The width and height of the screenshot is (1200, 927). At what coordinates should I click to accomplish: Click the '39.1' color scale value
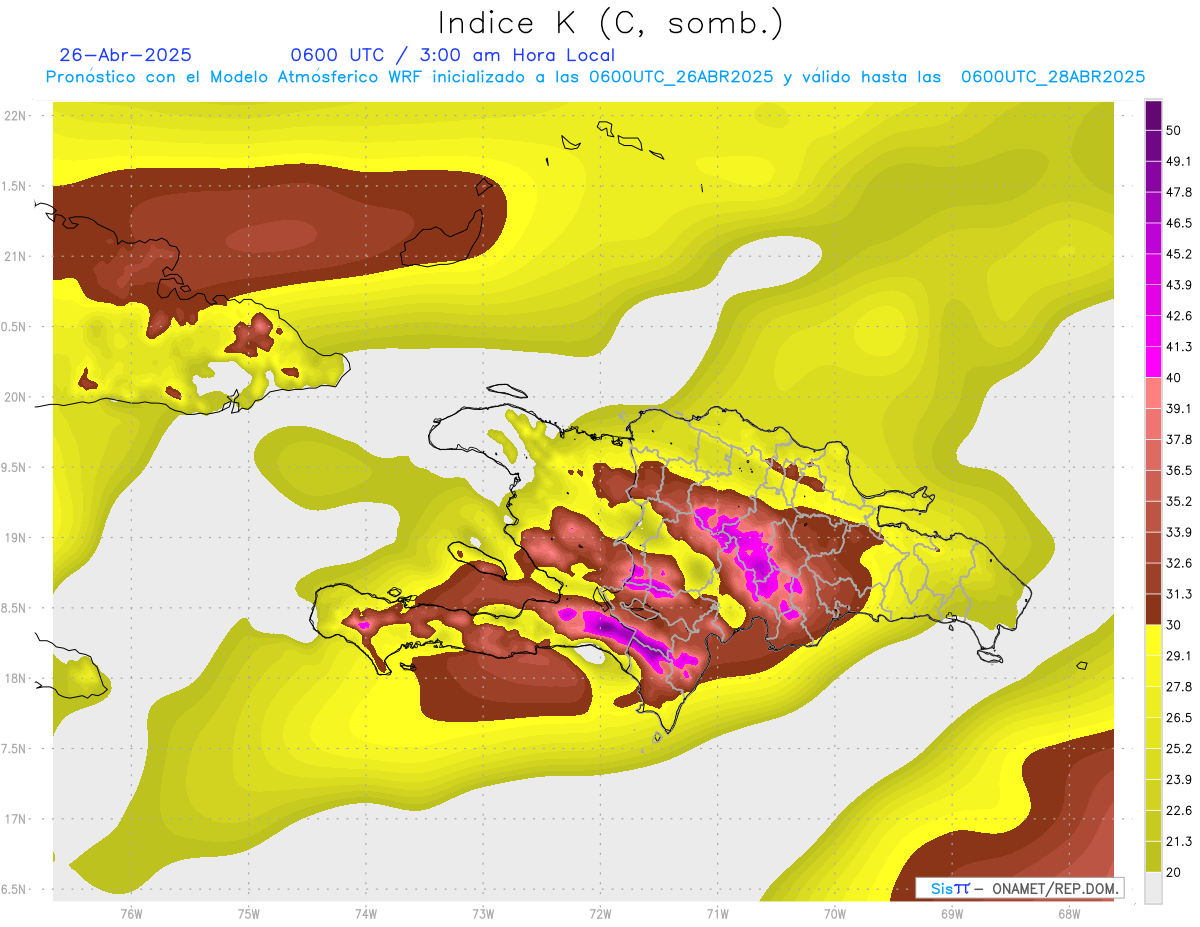pos(1178,408)
